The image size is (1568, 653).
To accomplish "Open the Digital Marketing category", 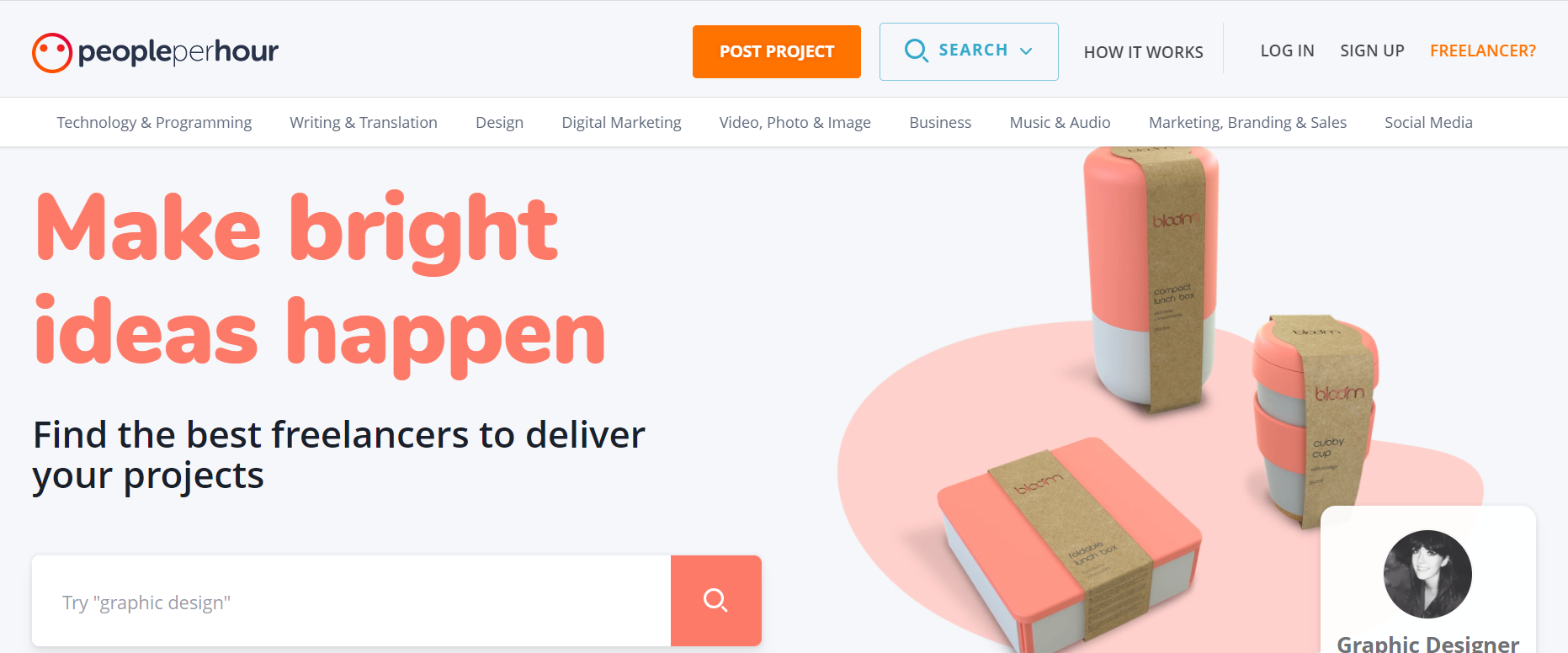I will pyautogui.click(x=621, y=122).
